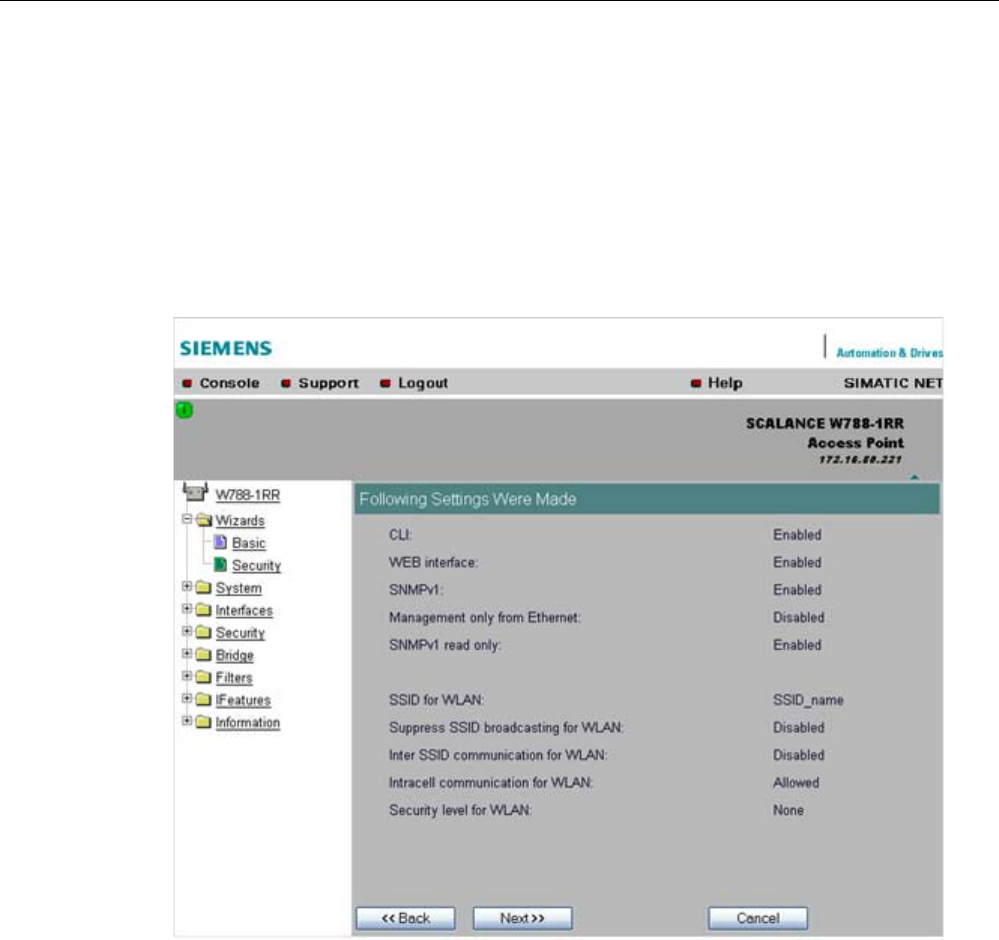Open the System link
This screenshot has width=999, height=940.
239,588
